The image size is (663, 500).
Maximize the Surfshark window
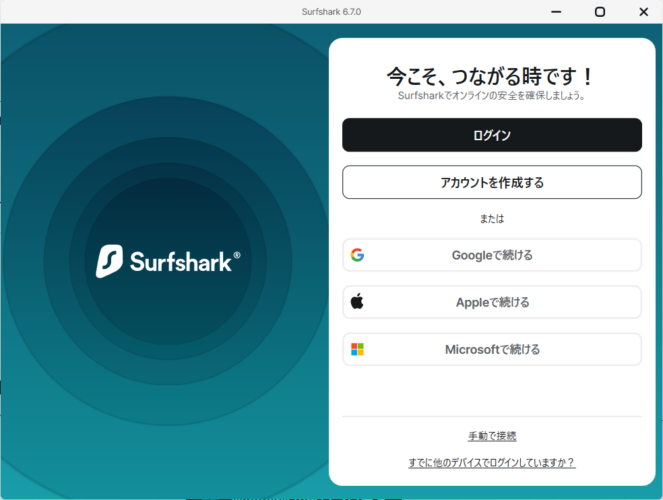(600, 12)
